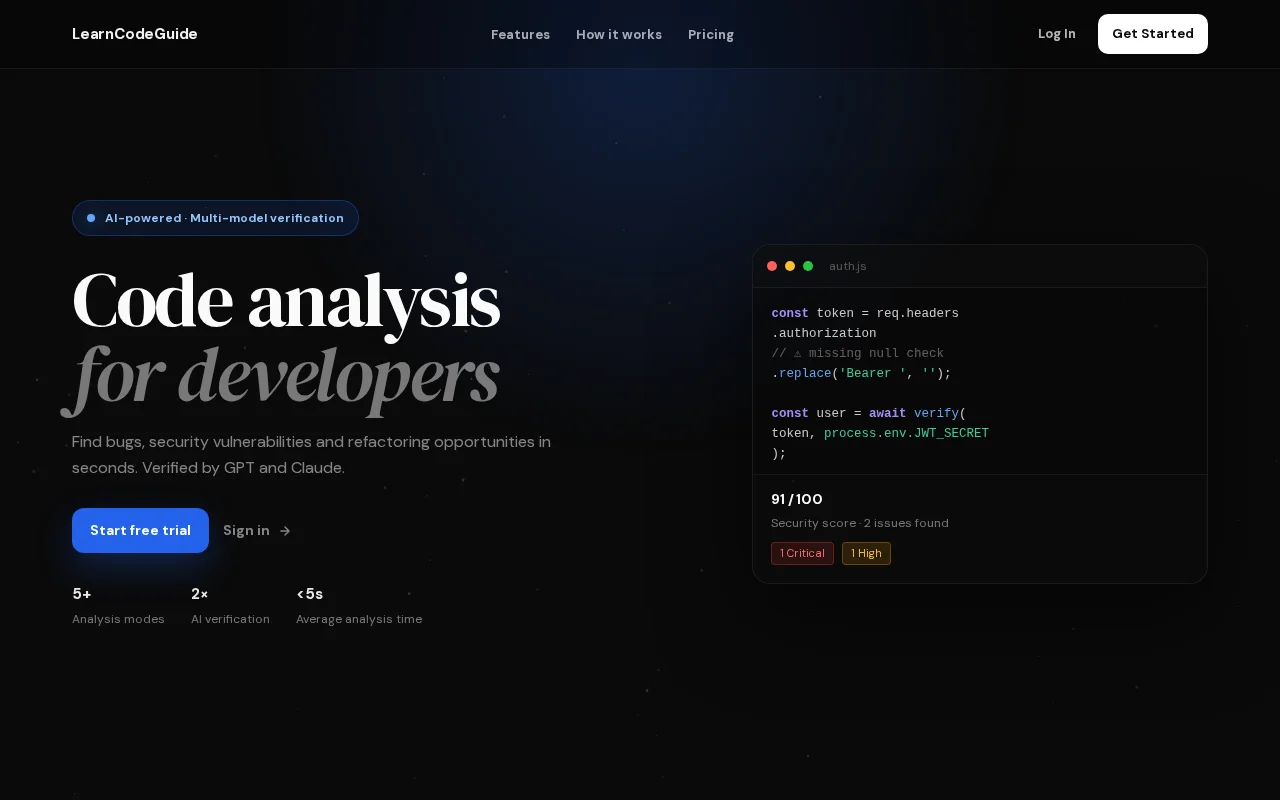Click 'const token = req.headers' code line
Screen dimensions: 1280x800
865,313
